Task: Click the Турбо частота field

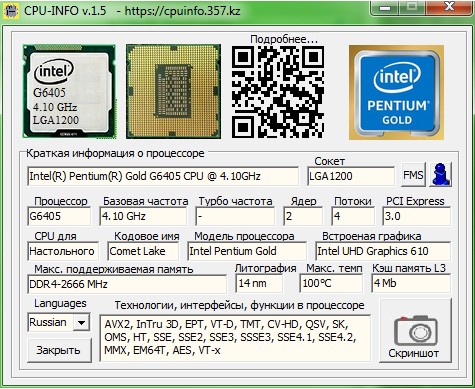Action: (x=235, y=216)
